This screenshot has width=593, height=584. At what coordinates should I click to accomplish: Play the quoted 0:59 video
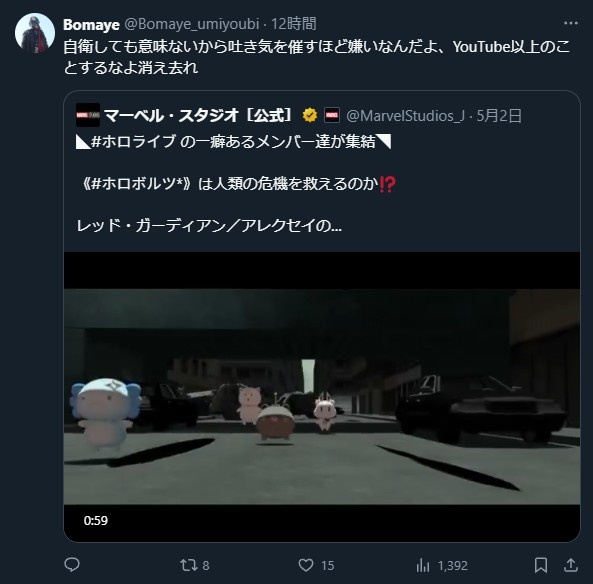click(x=322, y=397)
